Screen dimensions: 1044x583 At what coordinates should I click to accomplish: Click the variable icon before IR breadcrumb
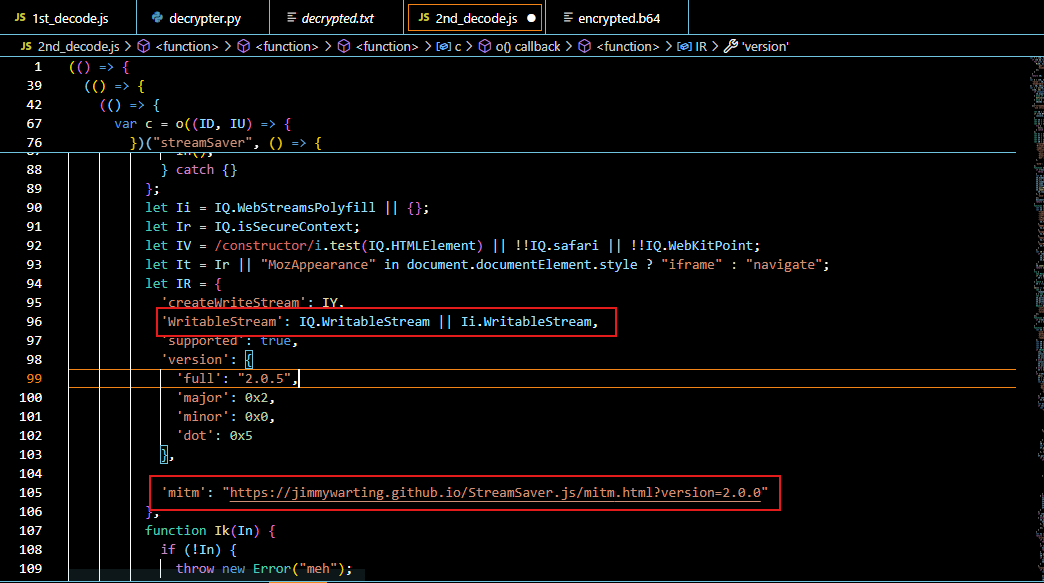coord(684,46)
